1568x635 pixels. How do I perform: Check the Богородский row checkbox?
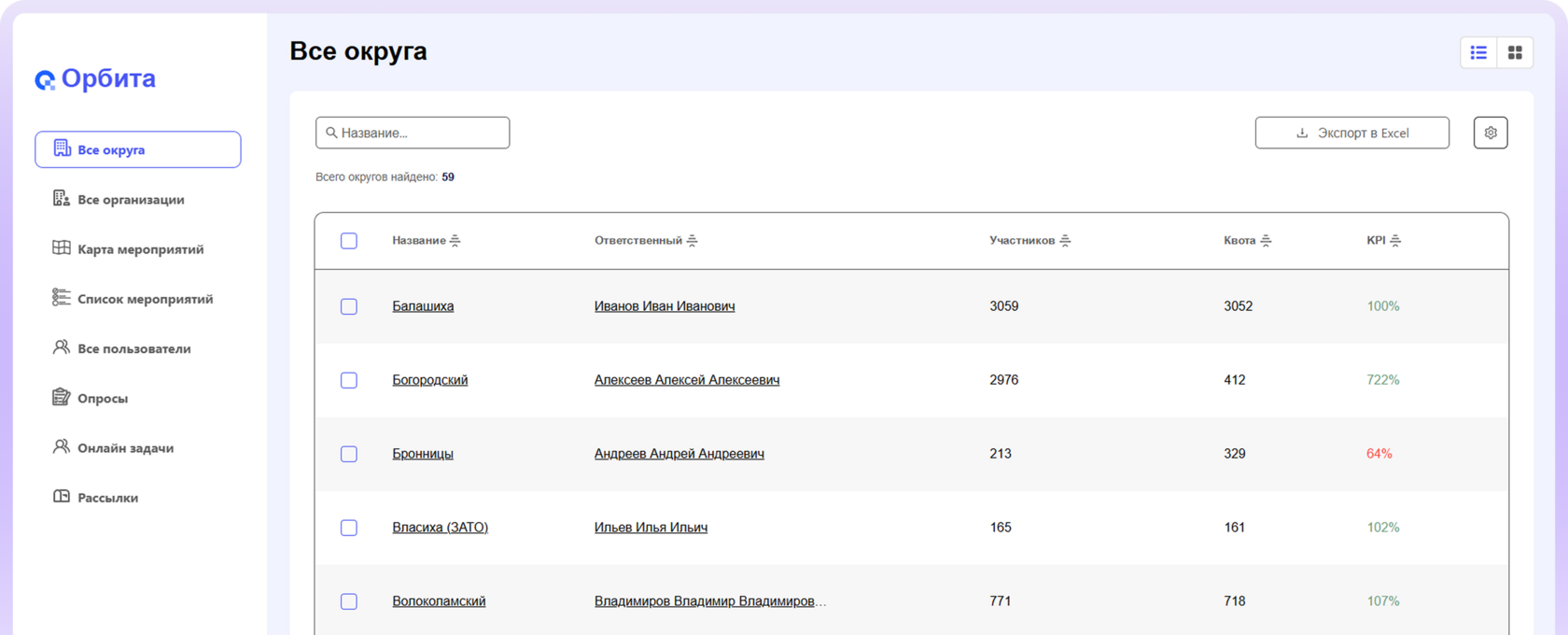click(349, 380)
